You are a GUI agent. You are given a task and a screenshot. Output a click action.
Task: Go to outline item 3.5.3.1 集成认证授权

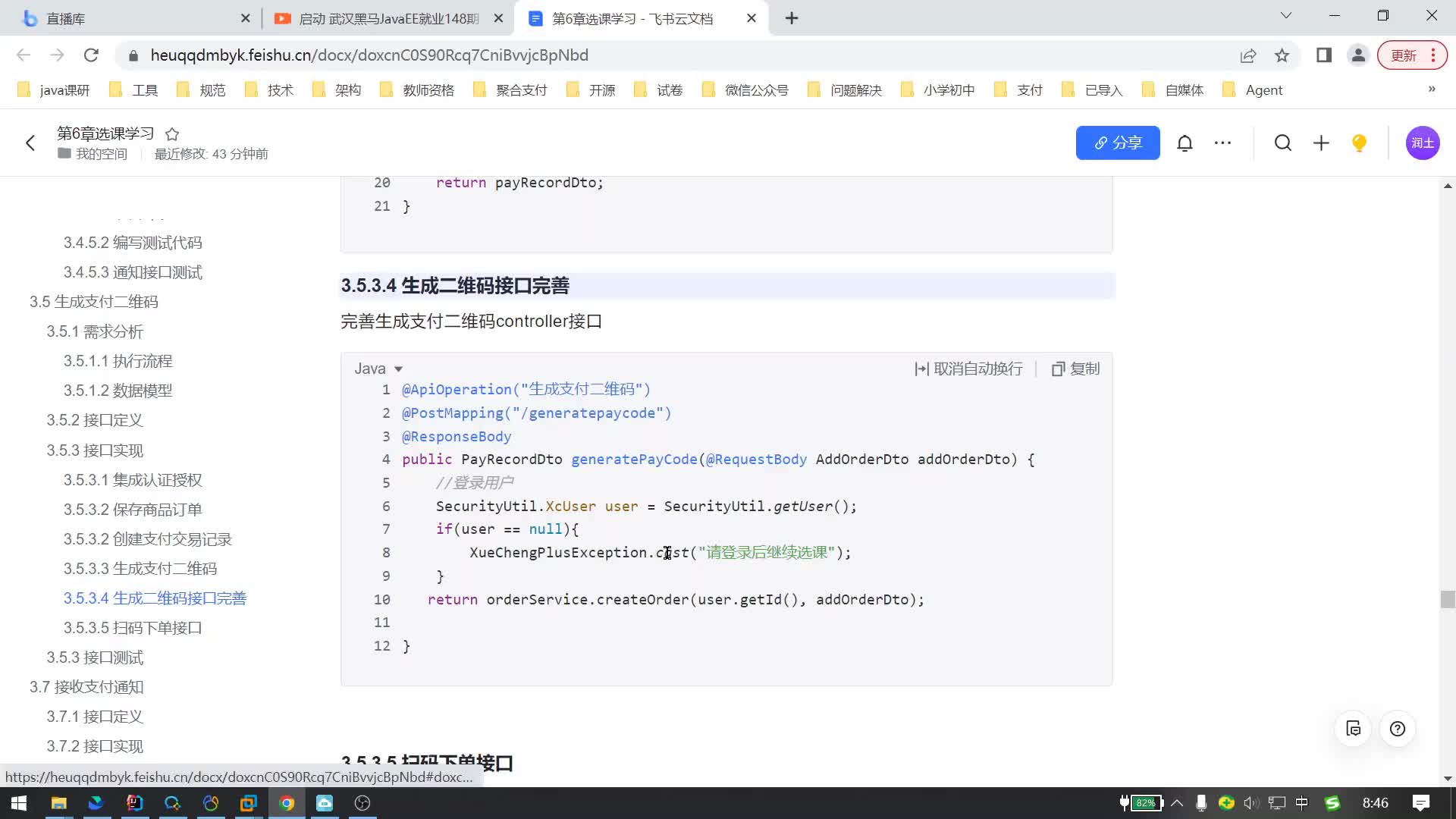click(133, 480)
